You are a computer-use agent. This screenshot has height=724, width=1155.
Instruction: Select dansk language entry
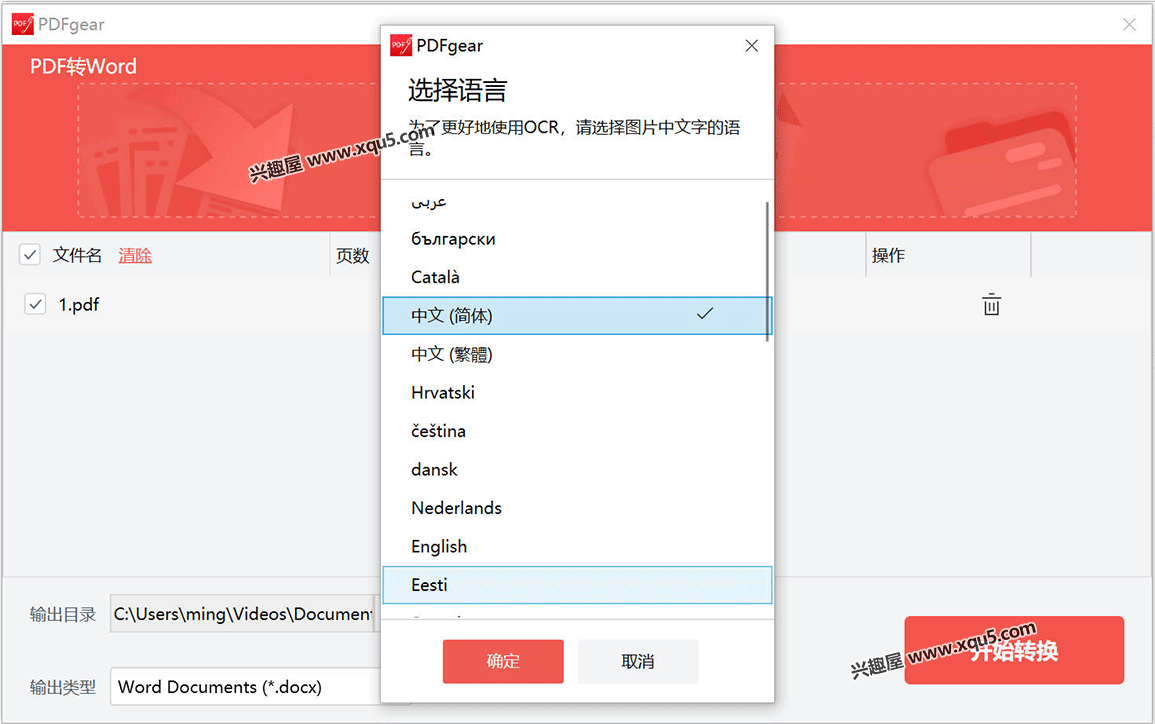[577, 469]
